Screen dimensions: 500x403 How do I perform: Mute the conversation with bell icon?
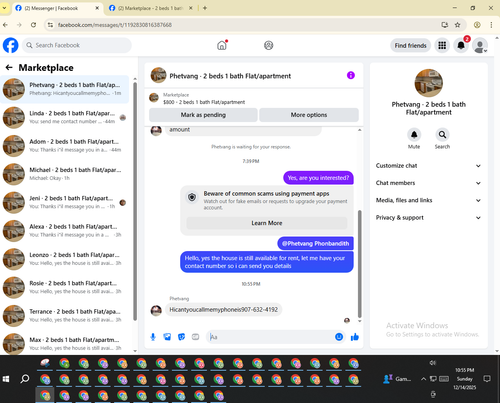[414, 135]
